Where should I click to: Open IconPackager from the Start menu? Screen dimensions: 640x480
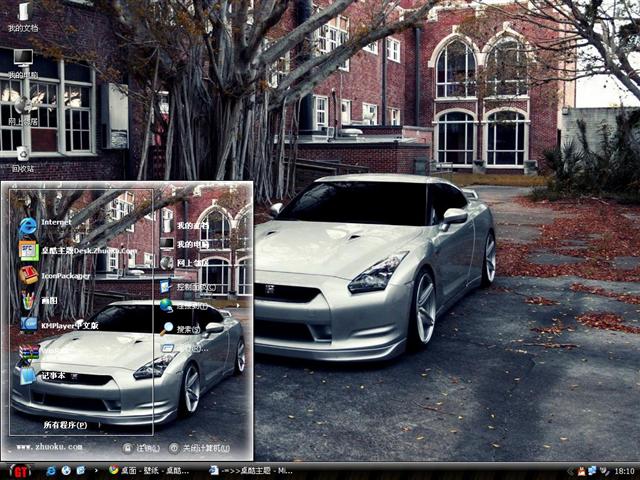click(54, 276)
